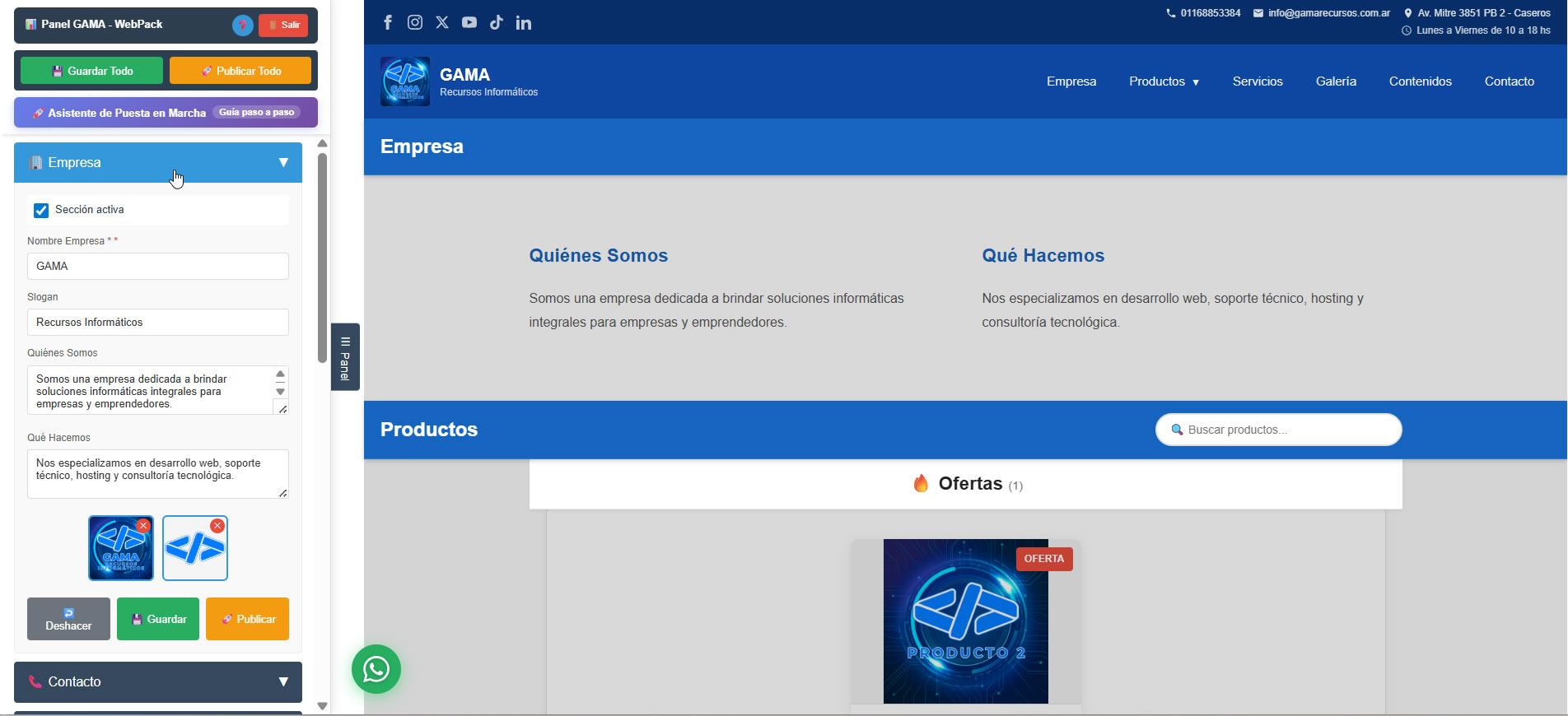Uncheck the Sección activa checkbox
Viewport: 1568px width, 716px height.
point(41,211)
